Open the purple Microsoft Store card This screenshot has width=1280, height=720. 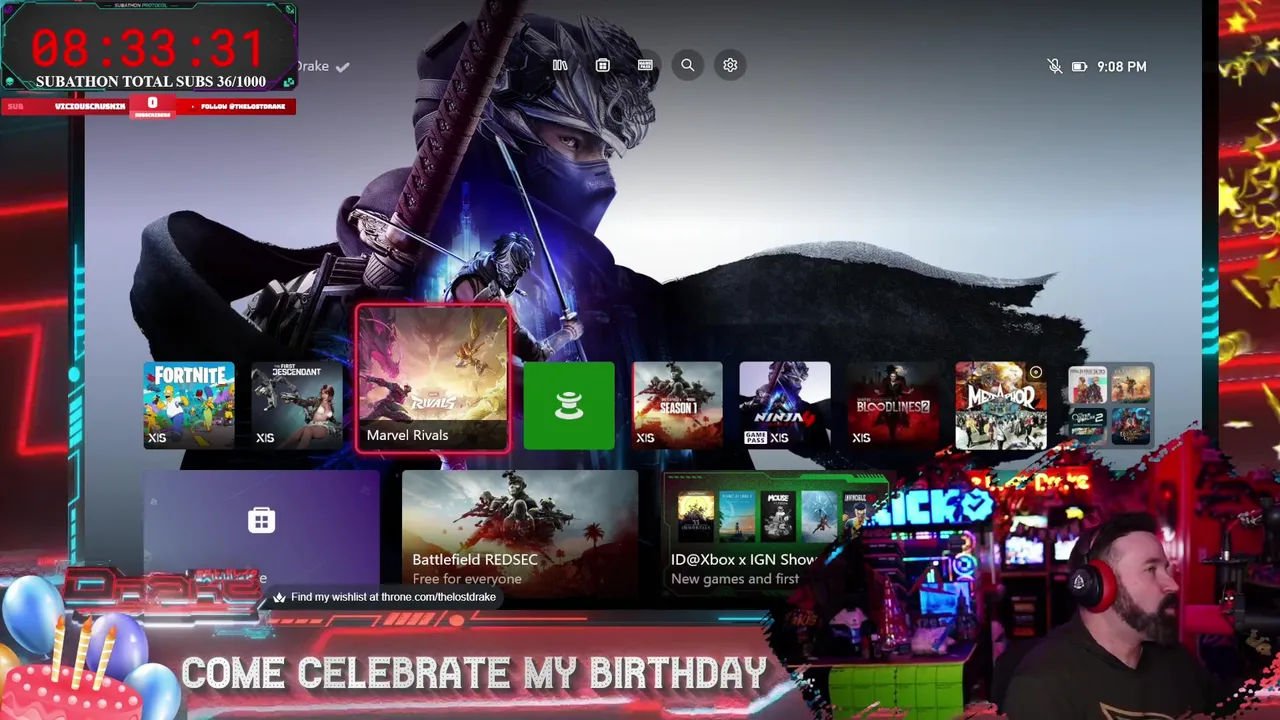point(262,530)
